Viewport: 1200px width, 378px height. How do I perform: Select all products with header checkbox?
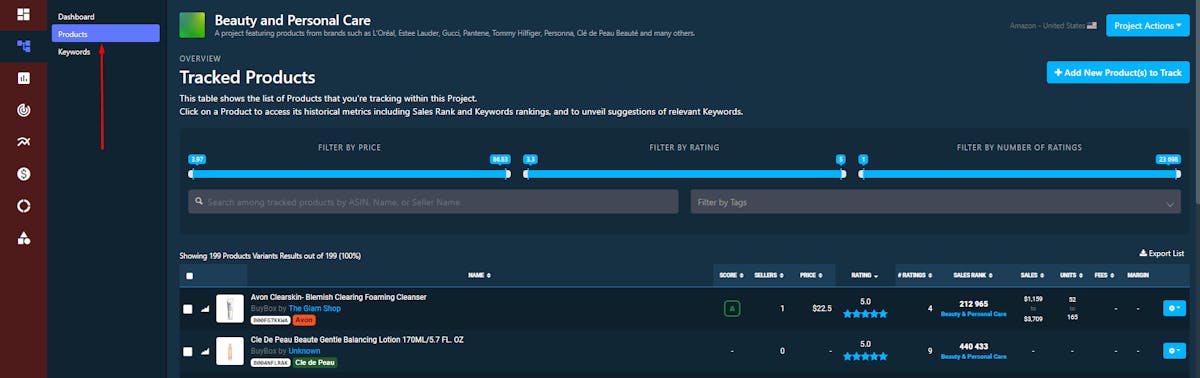pyautogui.click(x=190, y=276)
